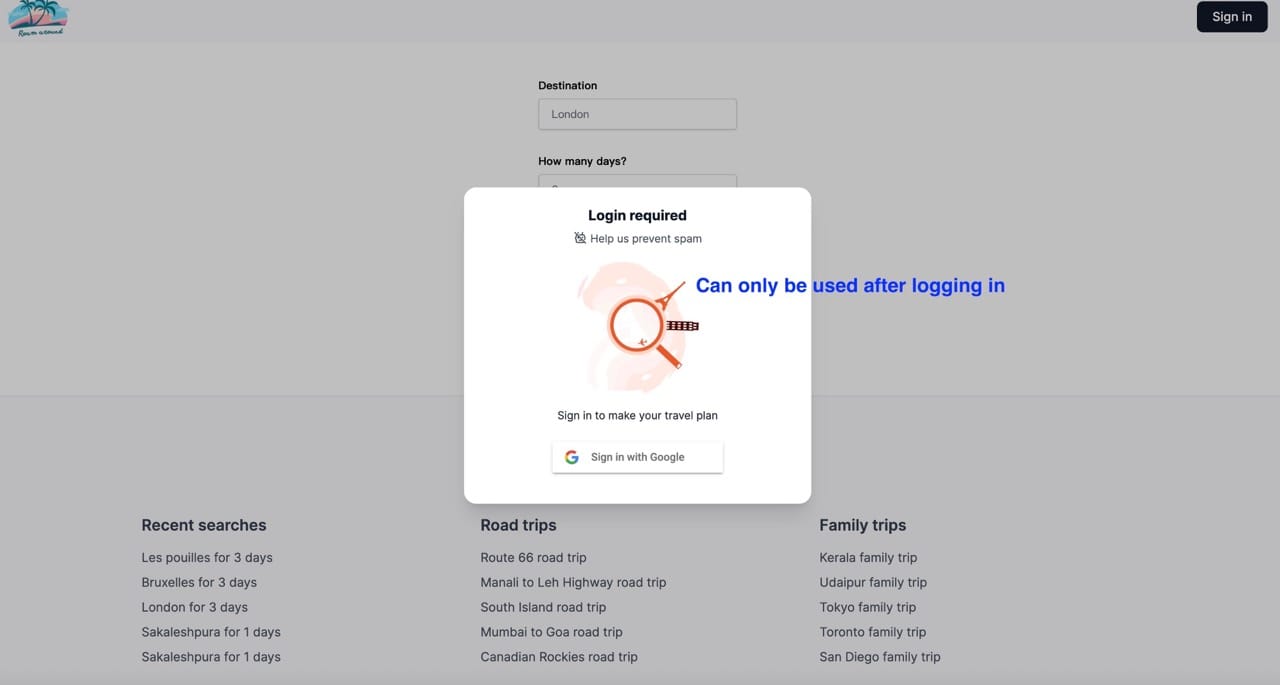
Task: Click the Destination input showing 'London'
Action: click(x=637, y=114)
